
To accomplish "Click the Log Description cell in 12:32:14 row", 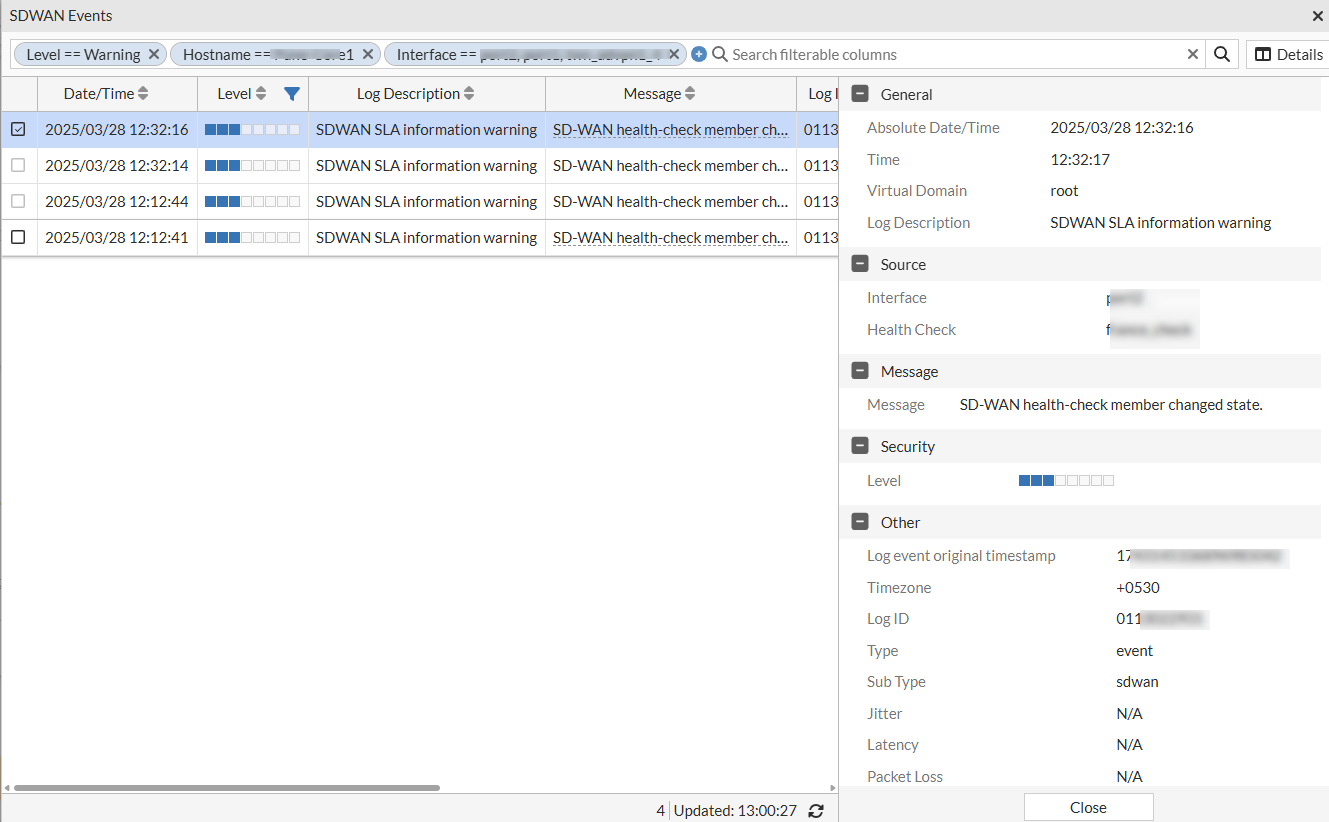I will point(426,165).
